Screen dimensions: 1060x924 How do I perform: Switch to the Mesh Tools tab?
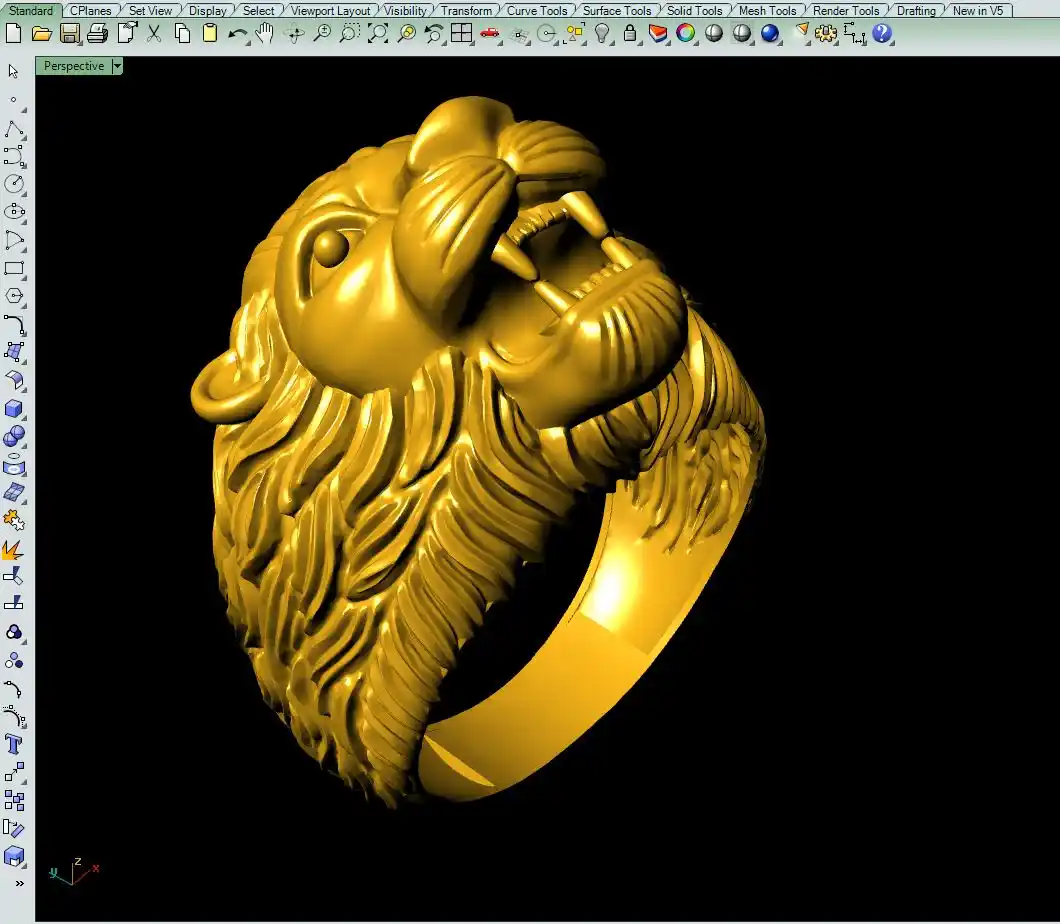tap(767, 11)
